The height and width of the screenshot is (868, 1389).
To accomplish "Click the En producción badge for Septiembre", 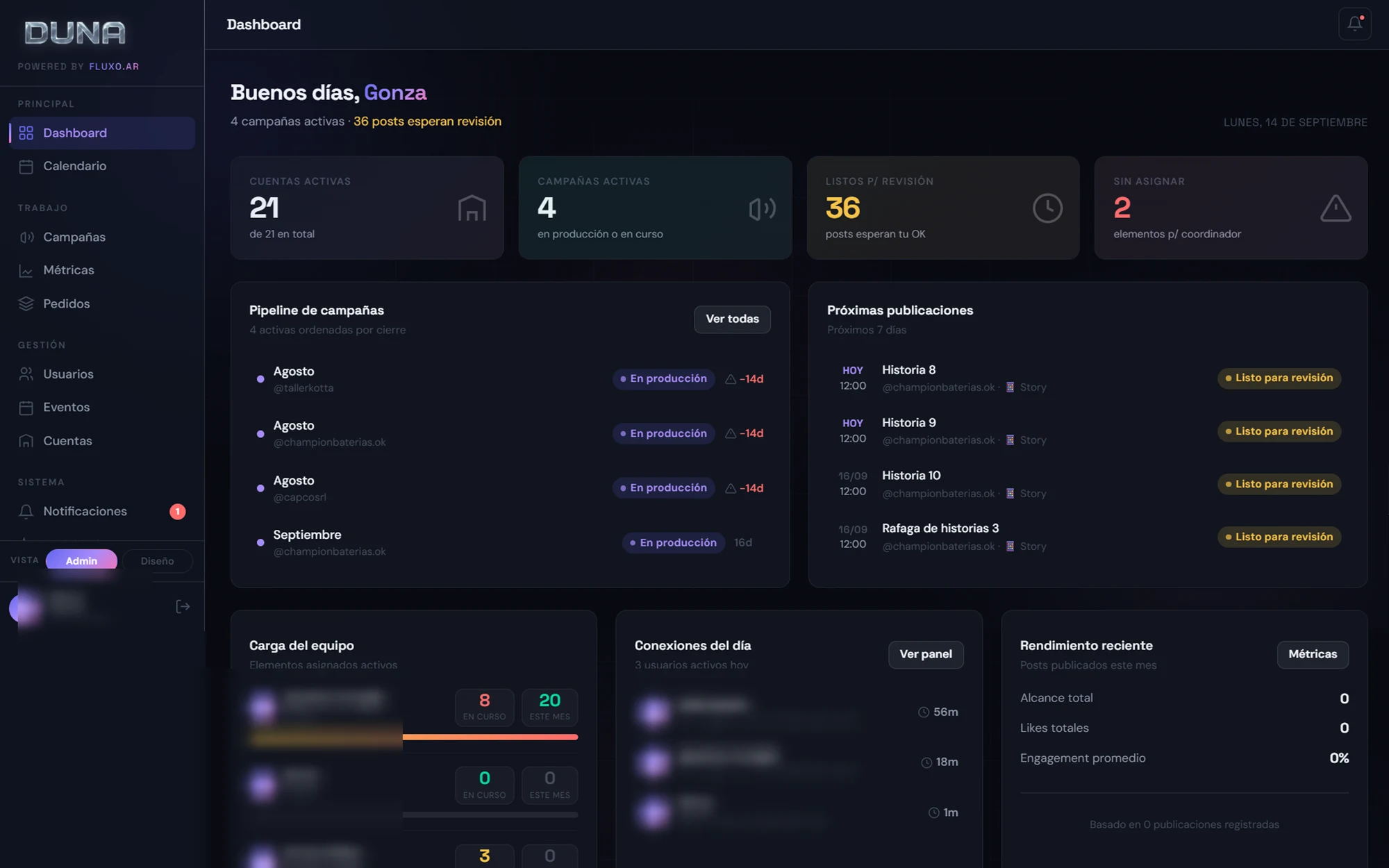I will pyautogui.click(x=674, y=542).
